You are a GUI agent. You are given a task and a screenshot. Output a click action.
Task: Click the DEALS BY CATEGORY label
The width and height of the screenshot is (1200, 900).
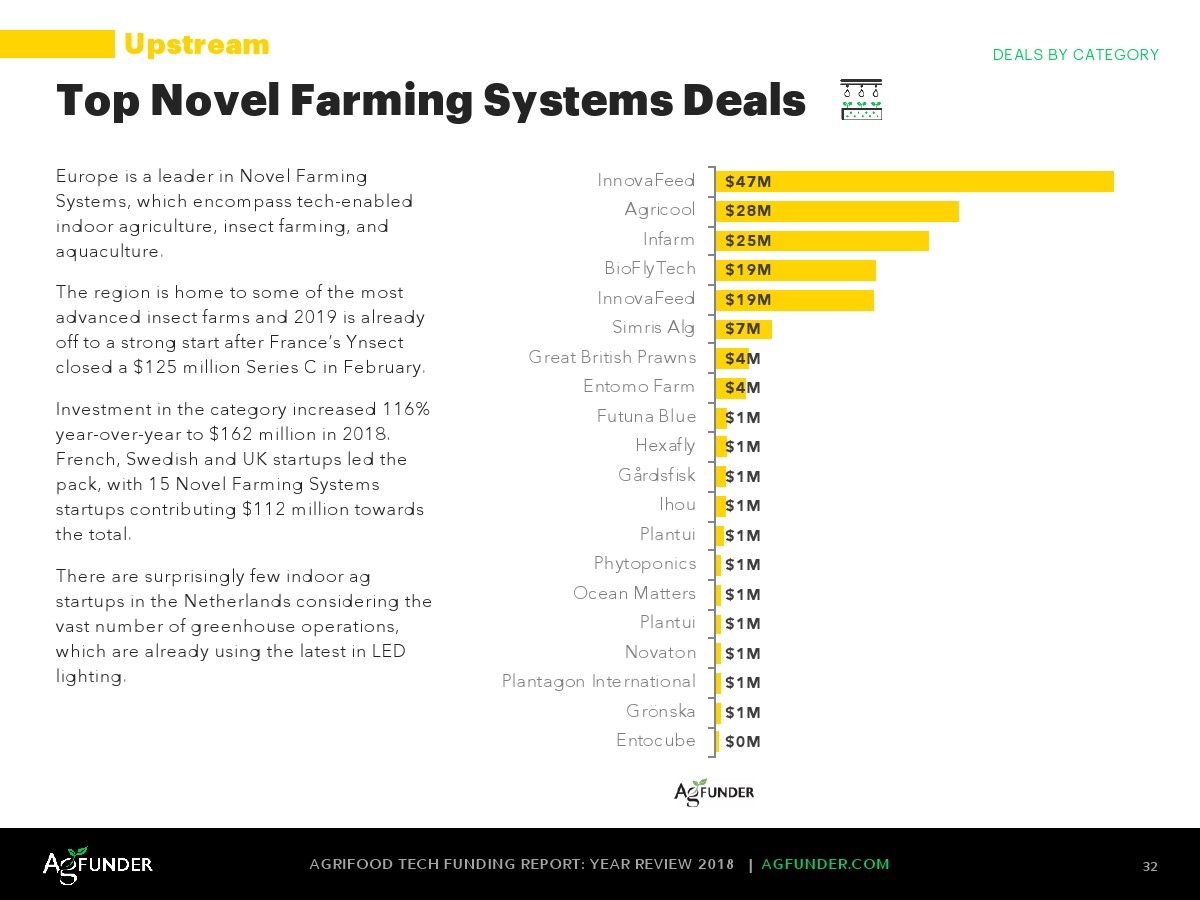pos(1075,55)
